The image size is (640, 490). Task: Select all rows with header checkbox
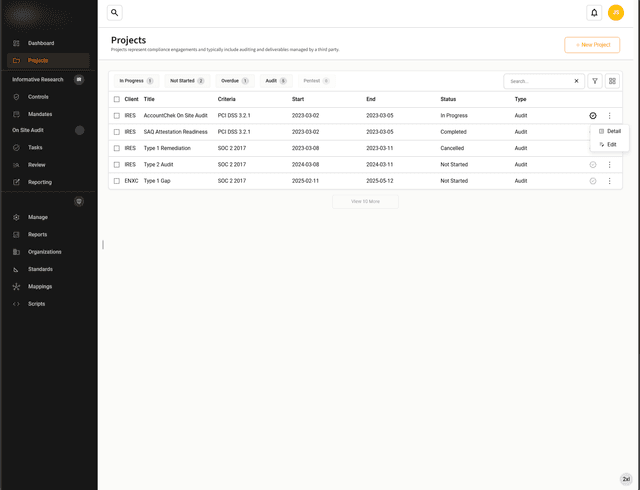[x=117, y=99]
